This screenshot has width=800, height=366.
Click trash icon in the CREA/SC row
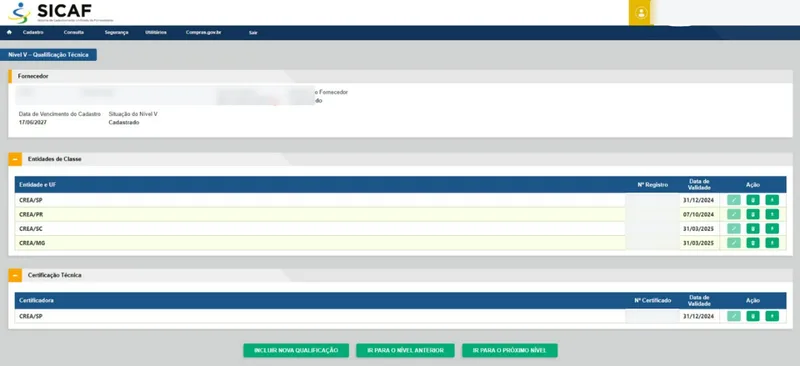(753, 229)
